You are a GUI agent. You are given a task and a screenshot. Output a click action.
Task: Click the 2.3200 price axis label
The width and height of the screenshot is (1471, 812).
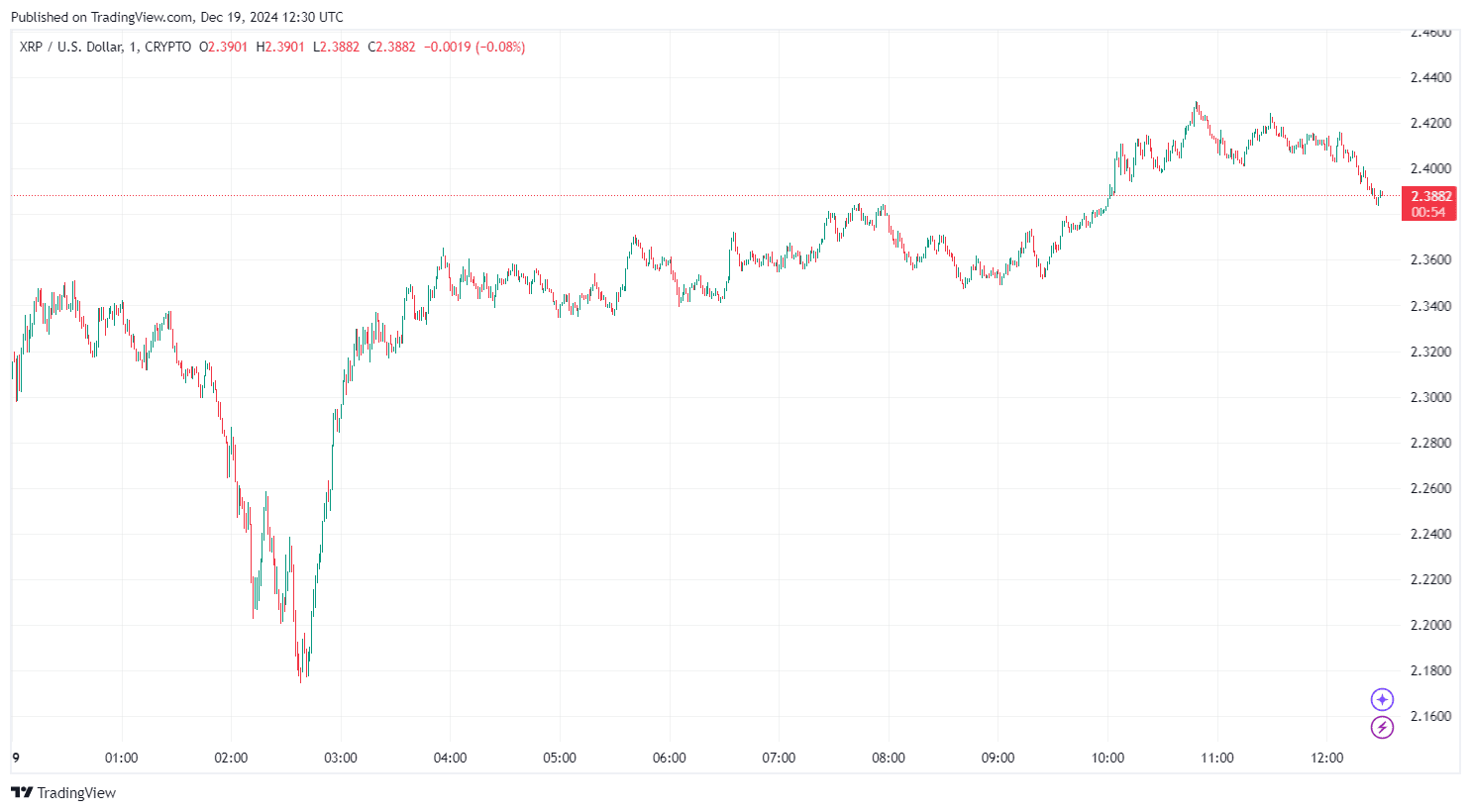coord(1430,352)
